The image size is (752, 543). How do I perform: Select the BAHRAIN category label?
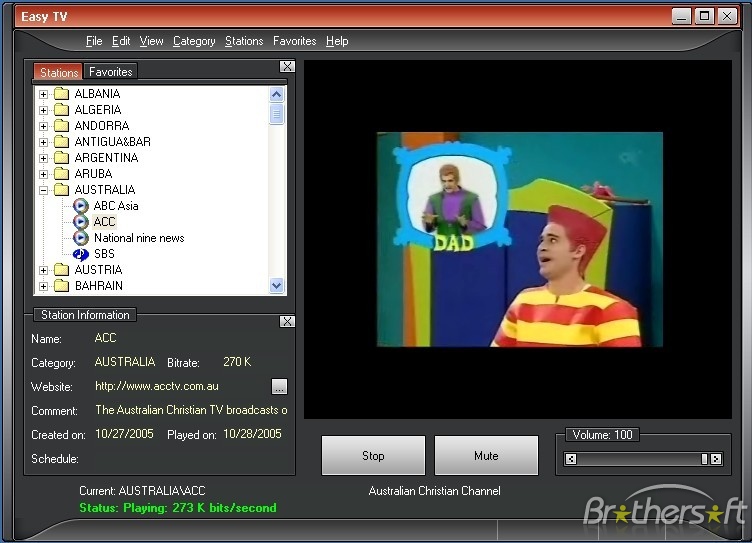click(99, 286)
